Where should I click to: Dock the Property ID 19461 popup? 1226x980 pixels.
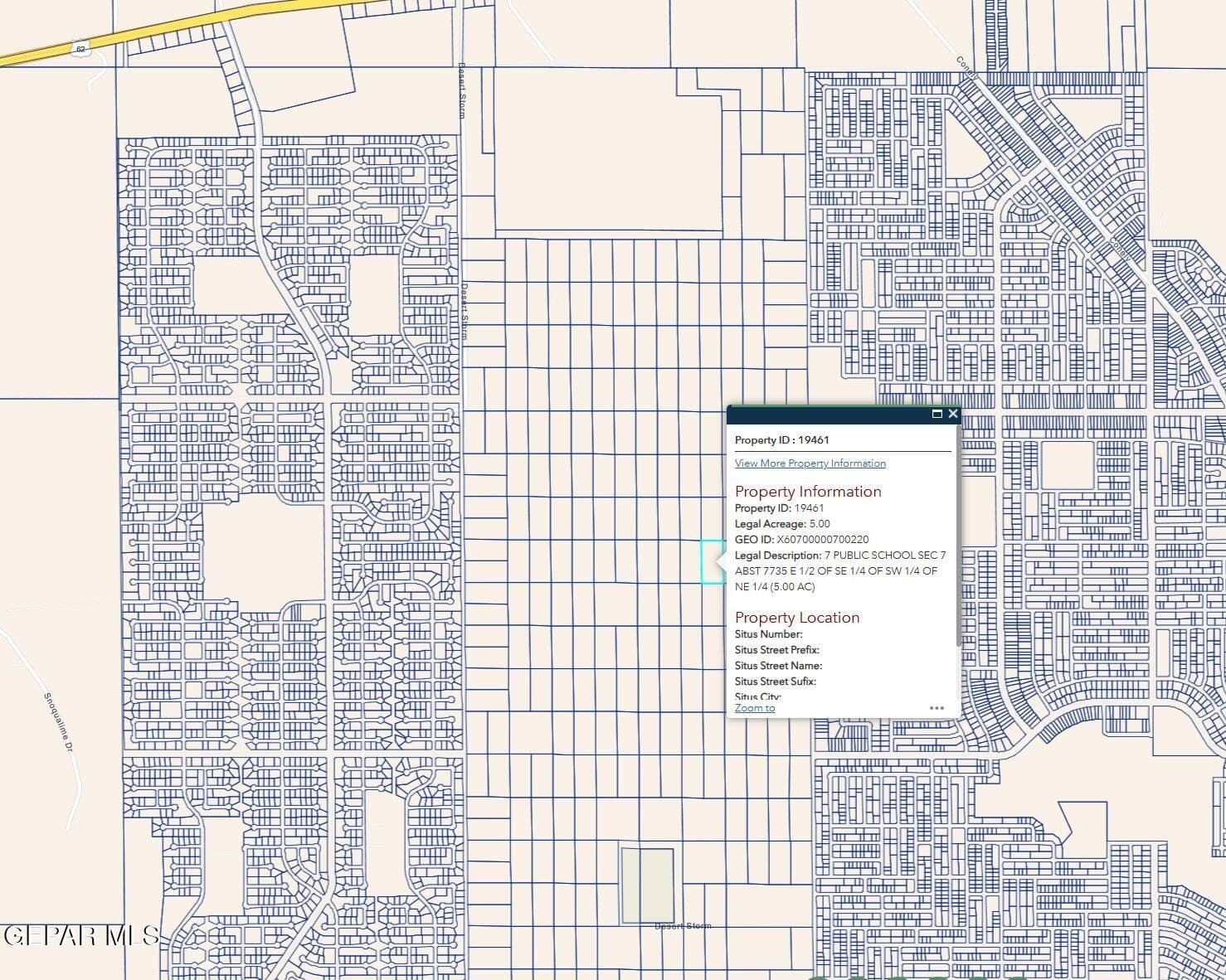937,414
